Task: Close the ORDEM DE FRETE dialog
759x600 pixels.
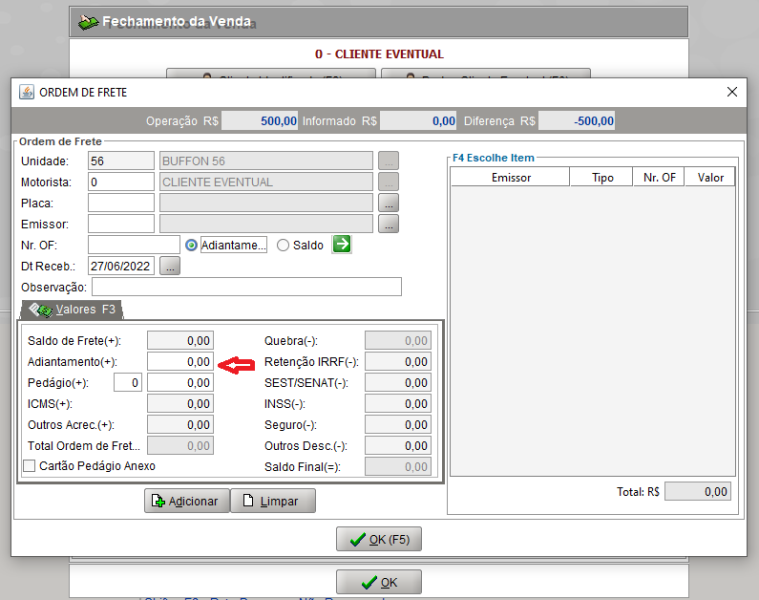Action: click(x=732, y=92)
